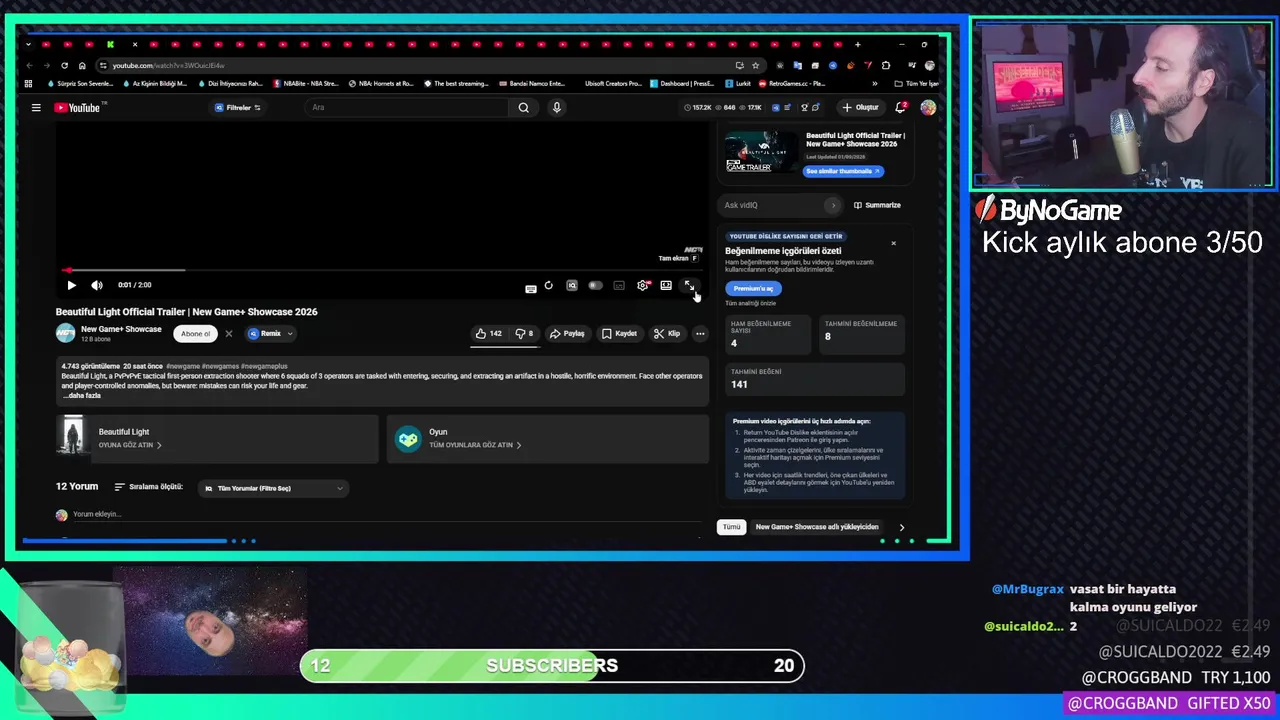
Task: Go back in browser
Action: [x=29, y=65]
